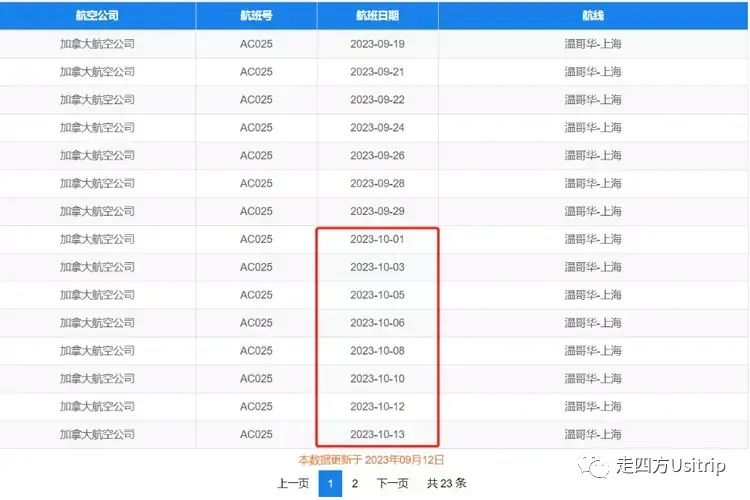
Task: Select page 1 in pagination
Action: [330, 483]
